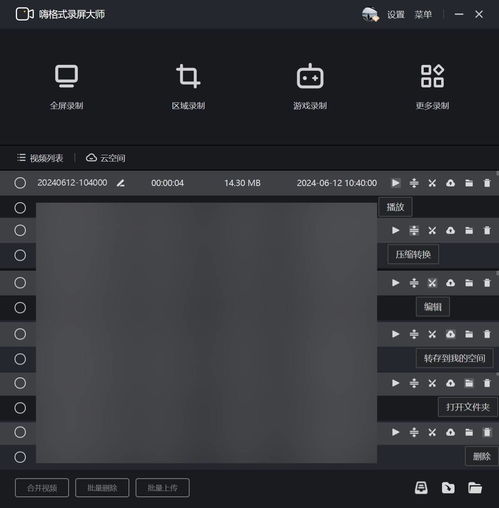Open 设置 settings in title bar
The width and height of the screenshot is (499, 508).
tap(396, 14)
